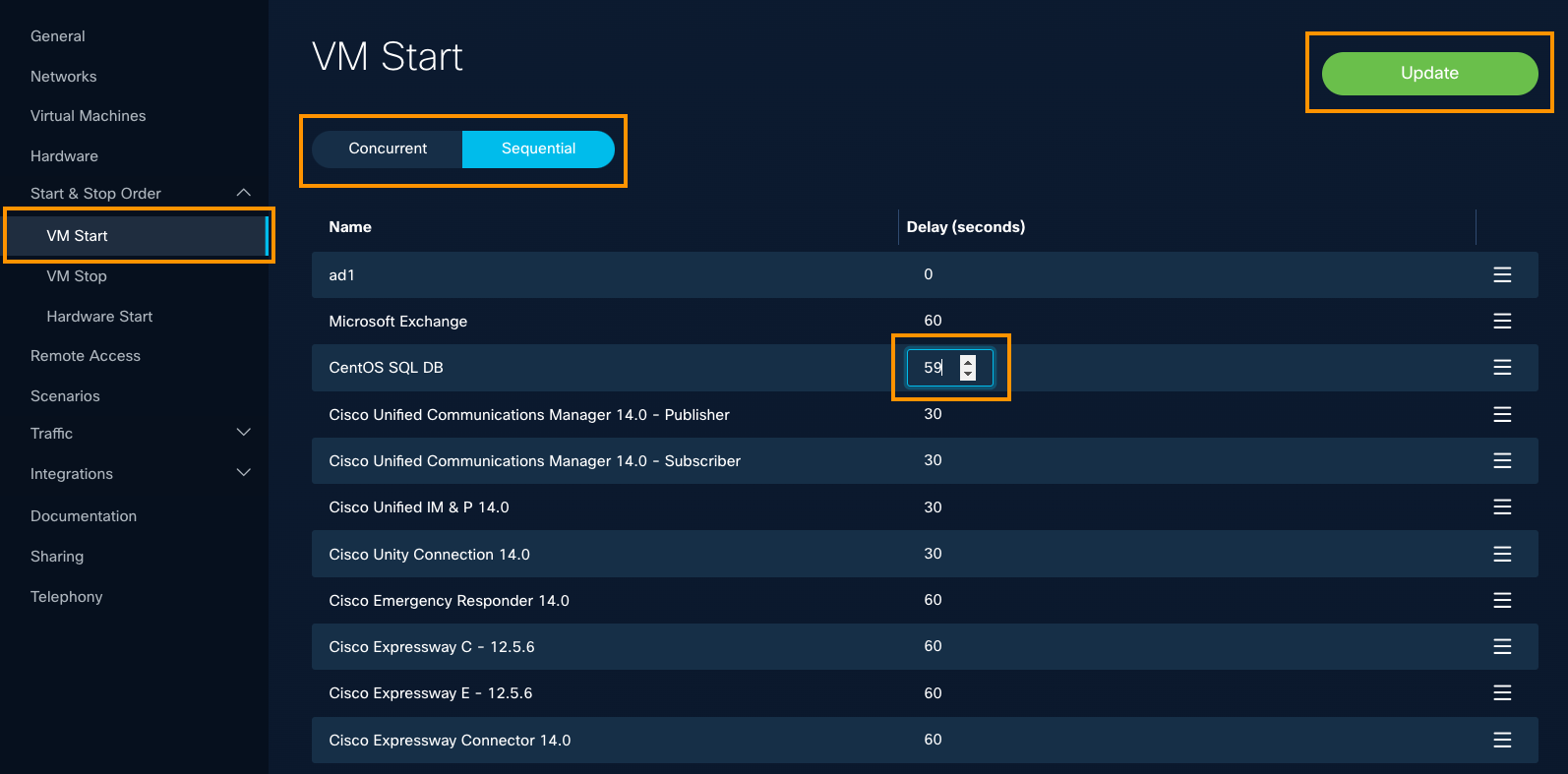This screenshot has width=1568, height=774.
Task: Click the reorder handle for Cisco Expressway C row
Action: [1502, 646]
